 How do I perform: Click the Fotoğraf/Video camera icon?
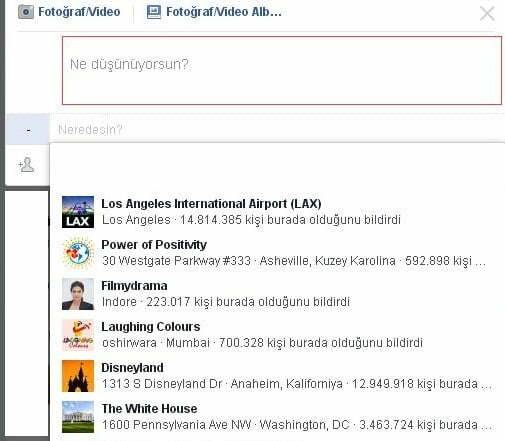click(x=26, y=12)
